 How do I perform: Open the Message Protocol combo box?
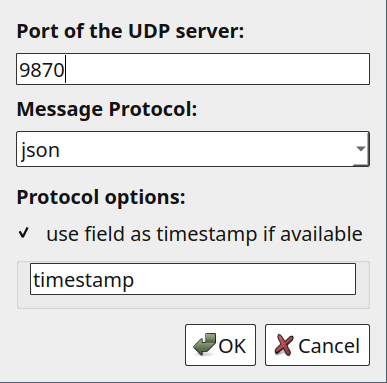pyautogui.click(x=193, y=149)
